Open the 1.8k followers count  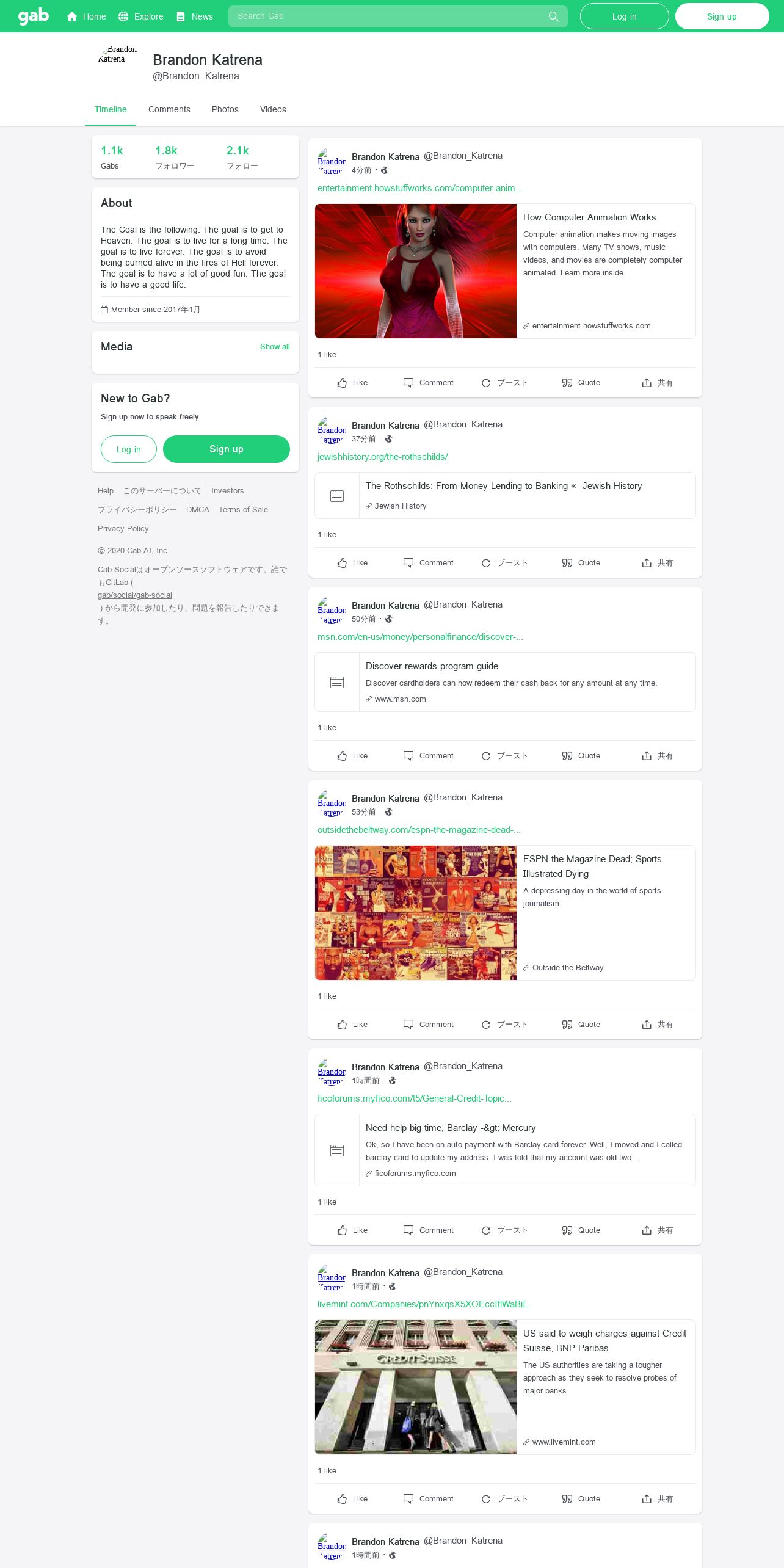coord(175,157)
